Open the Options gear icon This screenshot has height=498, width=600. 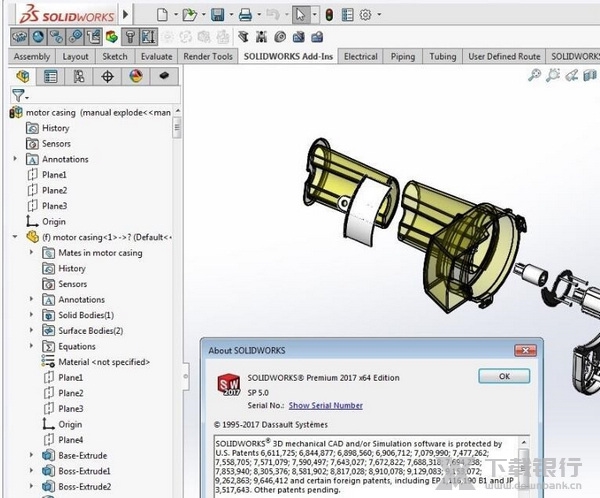365,15
